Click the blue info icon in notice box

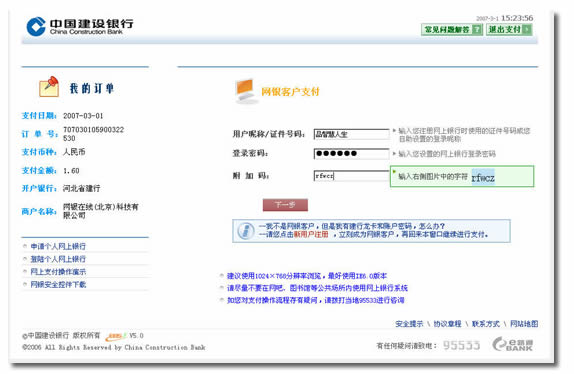point(246,231)
